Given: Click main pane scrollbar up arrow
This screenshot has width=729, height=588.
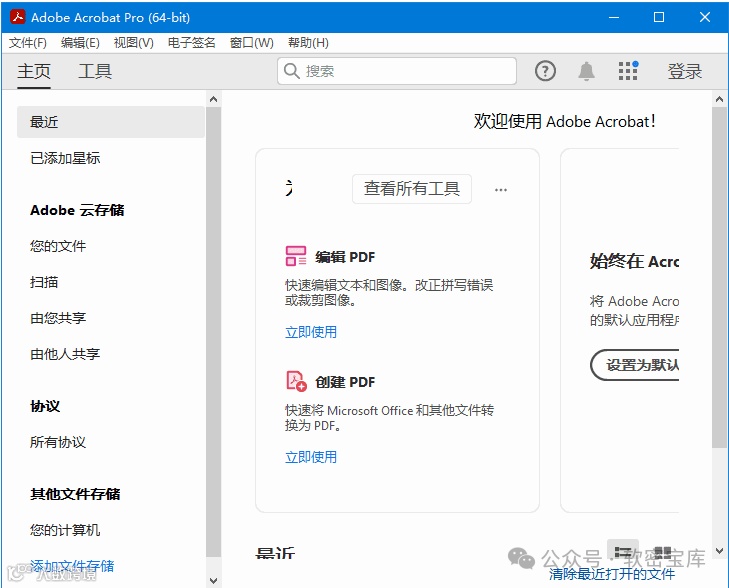Looking at the screenshot, I should pyautogui.click(x=719, y=99).
